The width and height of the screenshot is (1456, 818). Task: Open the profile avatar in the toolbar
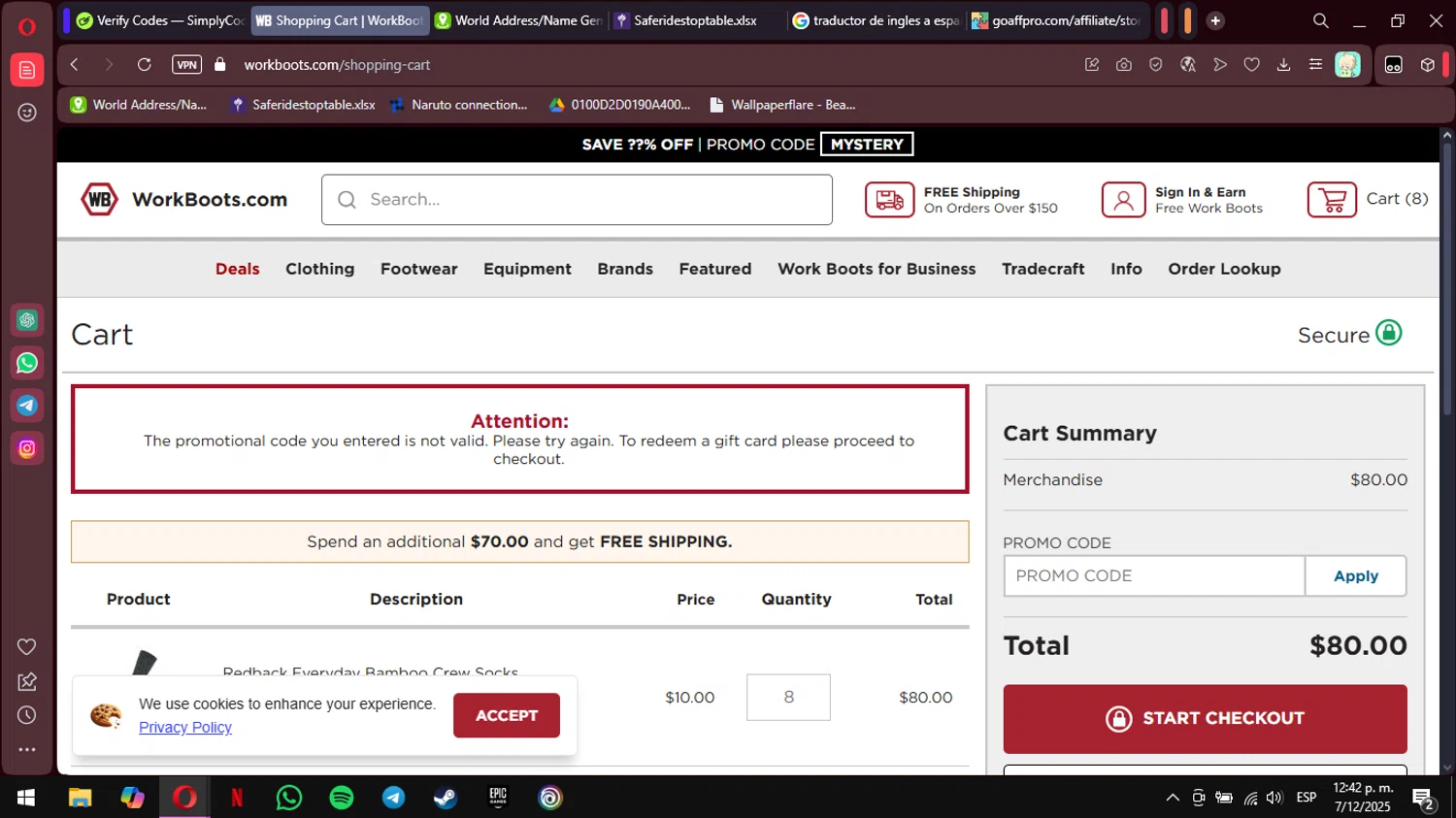tap(1347, 65)
